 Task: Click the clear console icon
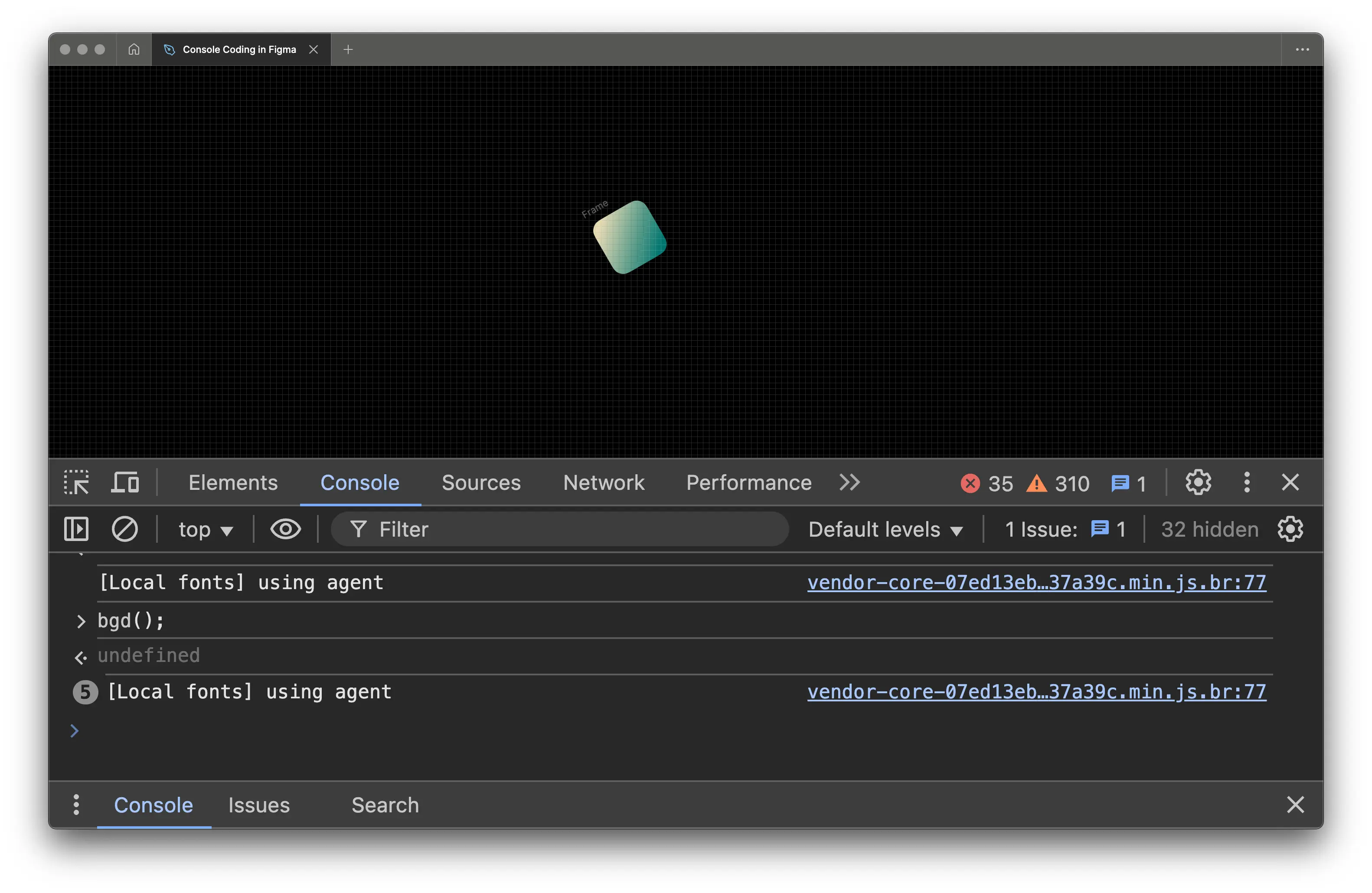coord(124,529)
